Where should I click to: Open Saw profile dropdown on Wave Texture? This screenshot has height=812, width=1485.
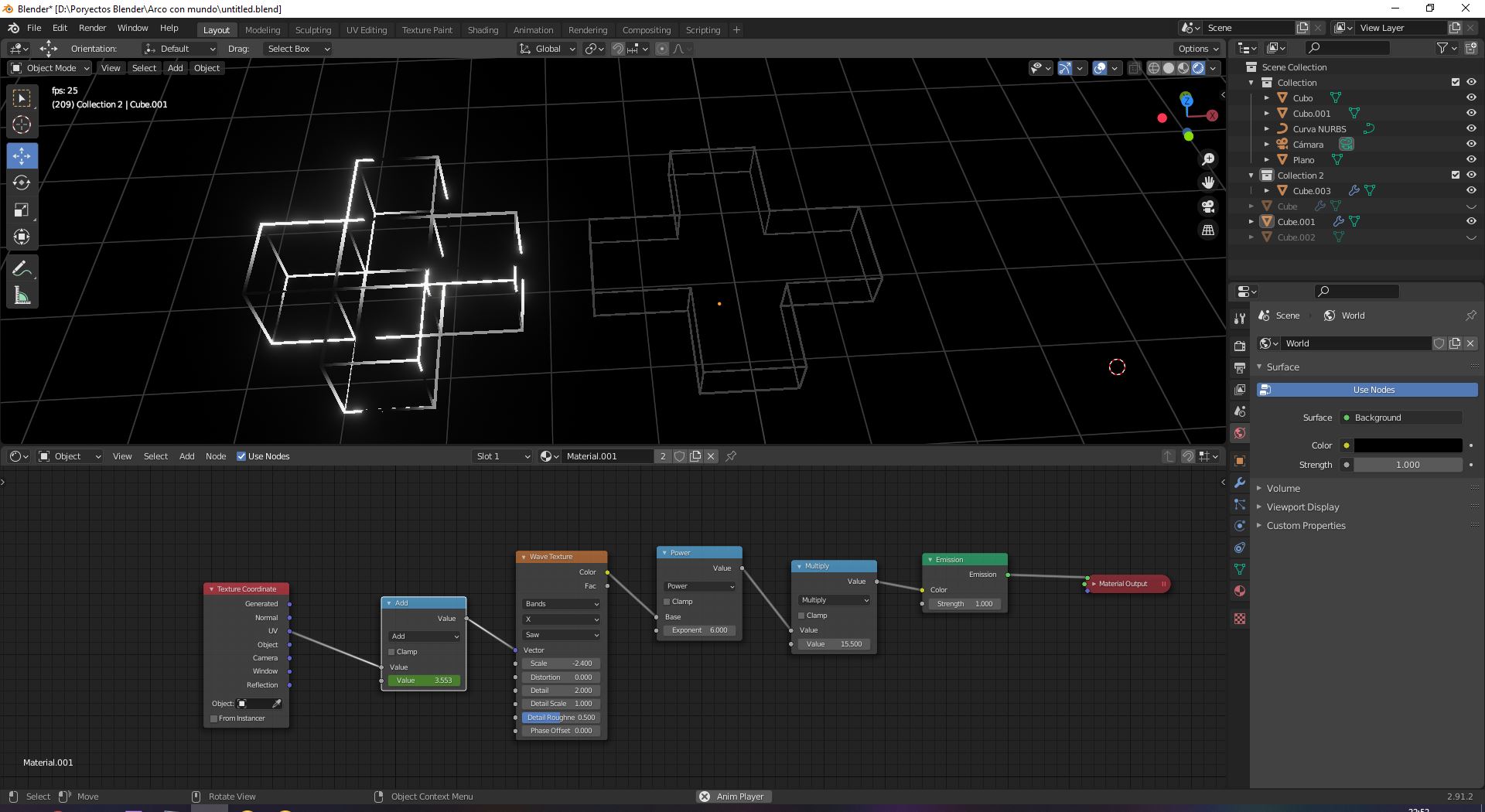[562, 635]
